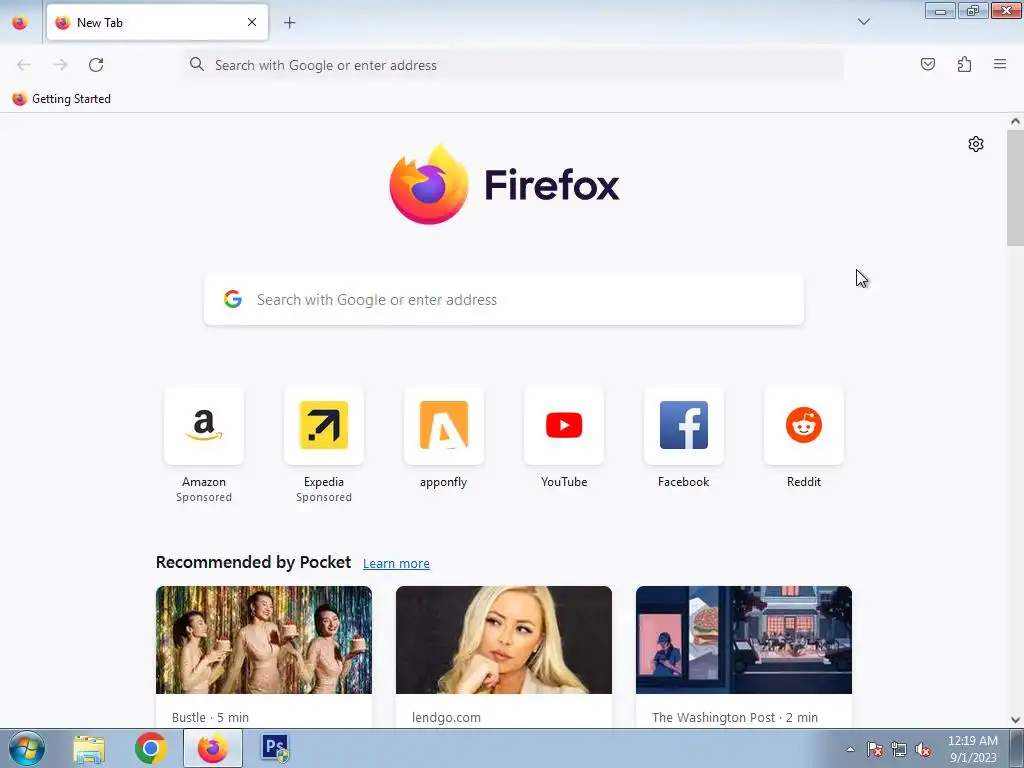Click the magnifier icon in address bar

[x=197, y=64]
